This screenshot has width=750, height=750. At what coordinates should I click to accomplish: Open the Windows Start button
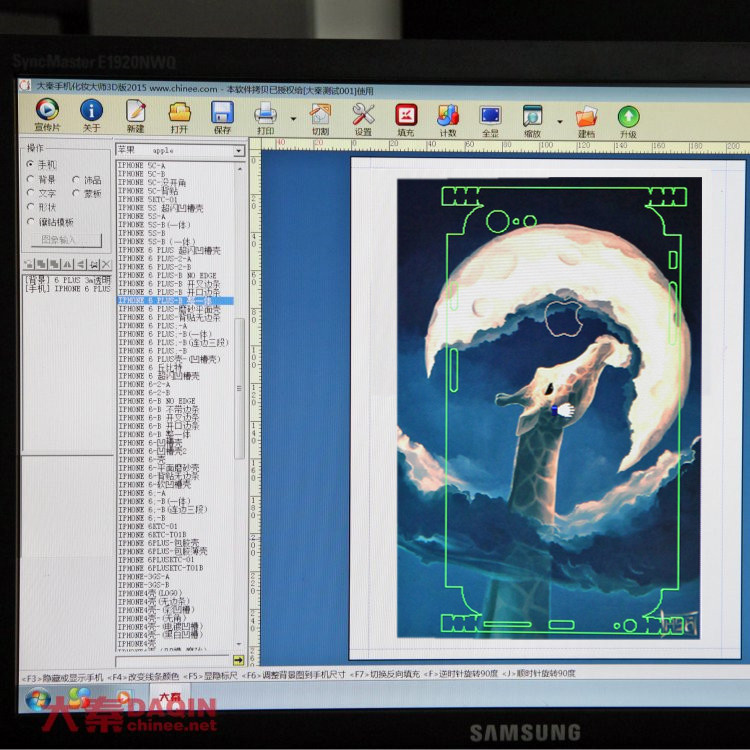(38, 699)
